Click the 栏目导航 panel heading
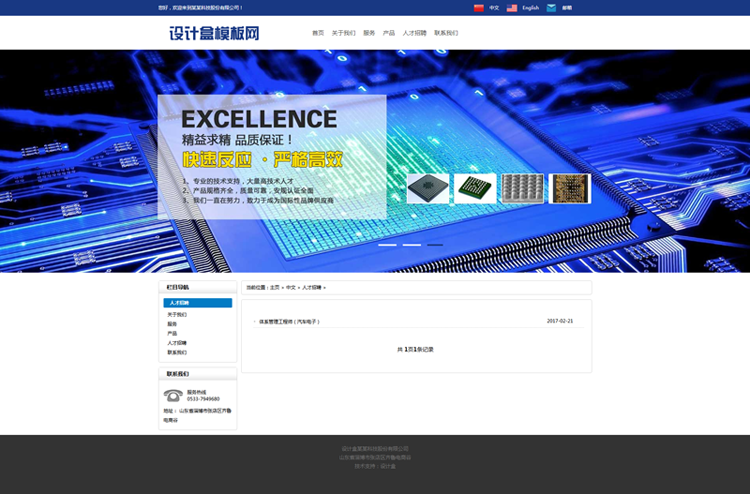Viewport: 750px width, 494px height. (177, 287)
